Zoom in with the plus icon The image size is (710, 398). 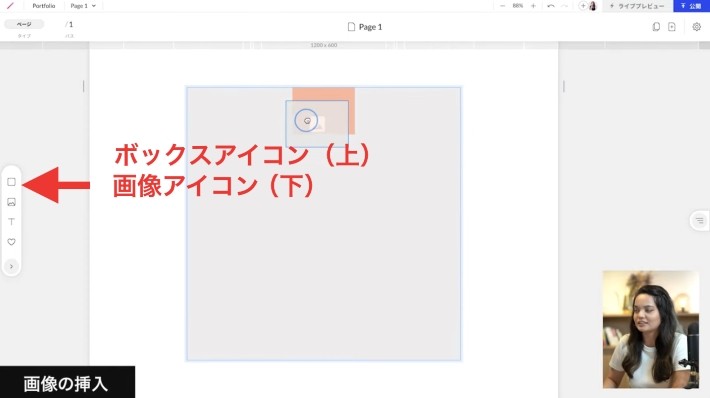tap(533, 6)
